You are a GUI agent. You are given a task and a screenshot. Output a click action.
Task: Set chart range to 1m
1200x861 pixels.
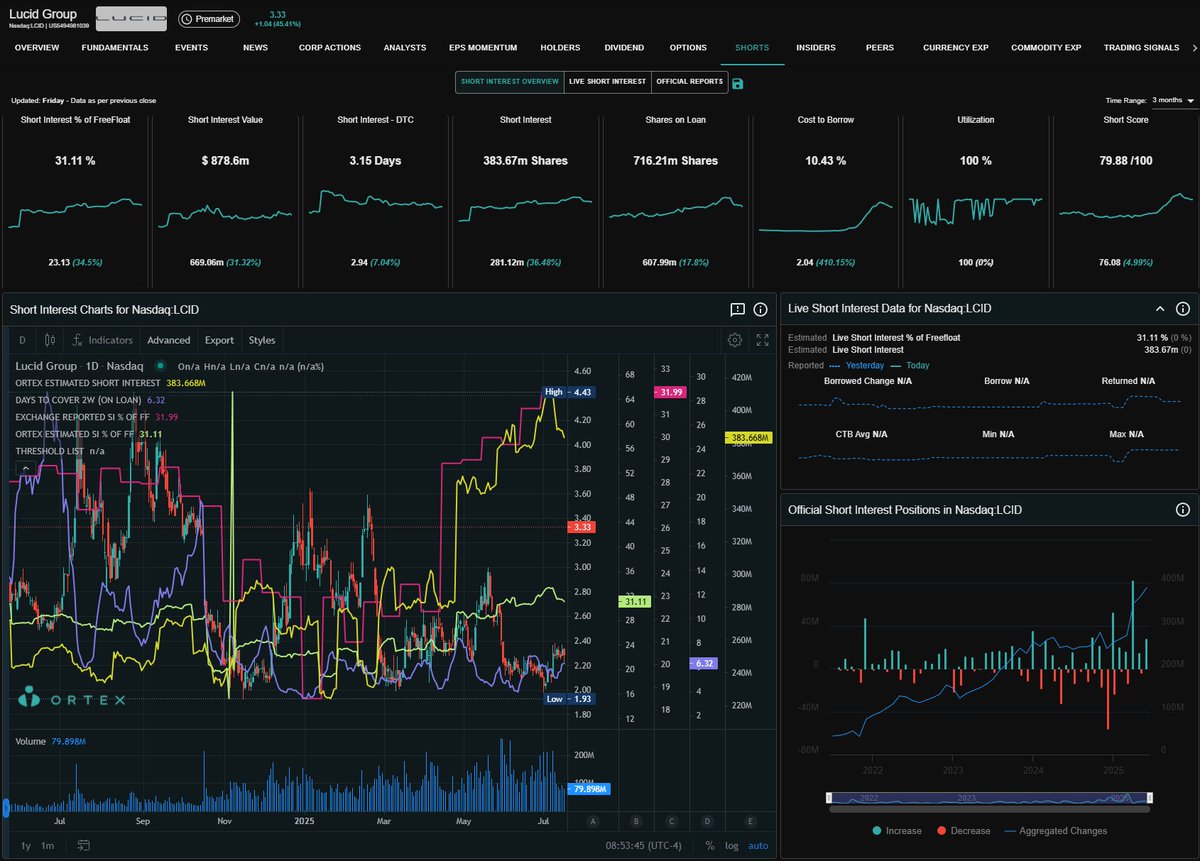point(47,845)
